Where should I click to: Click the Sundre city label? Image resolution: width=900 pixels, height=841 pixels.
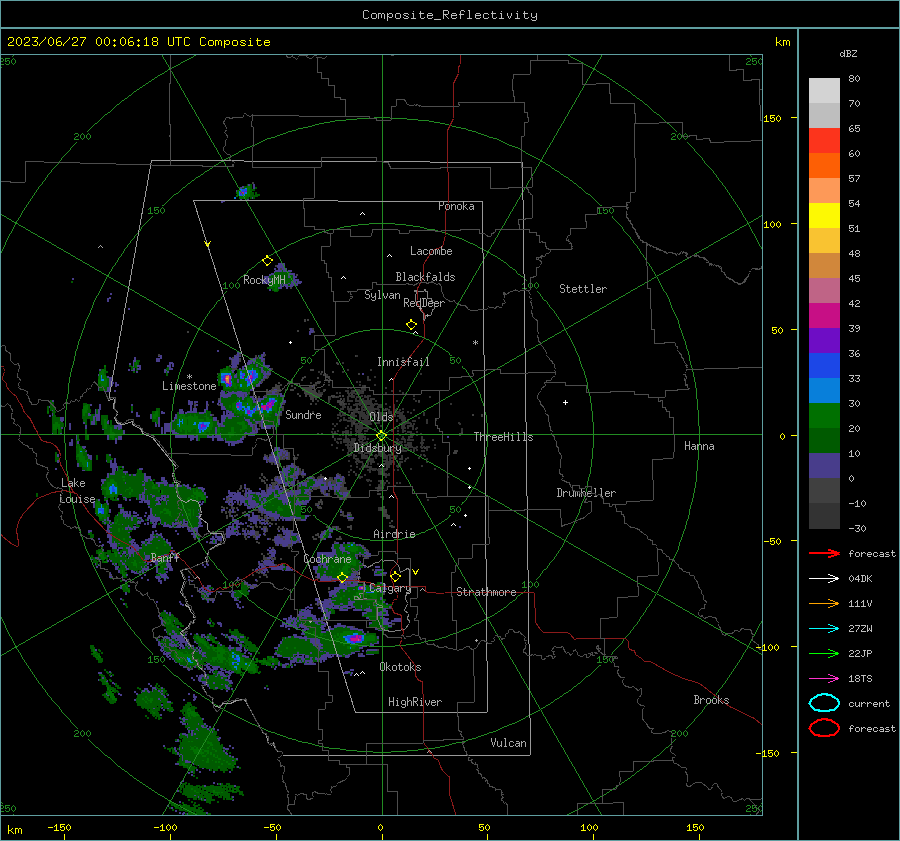[x=303, y=414]
